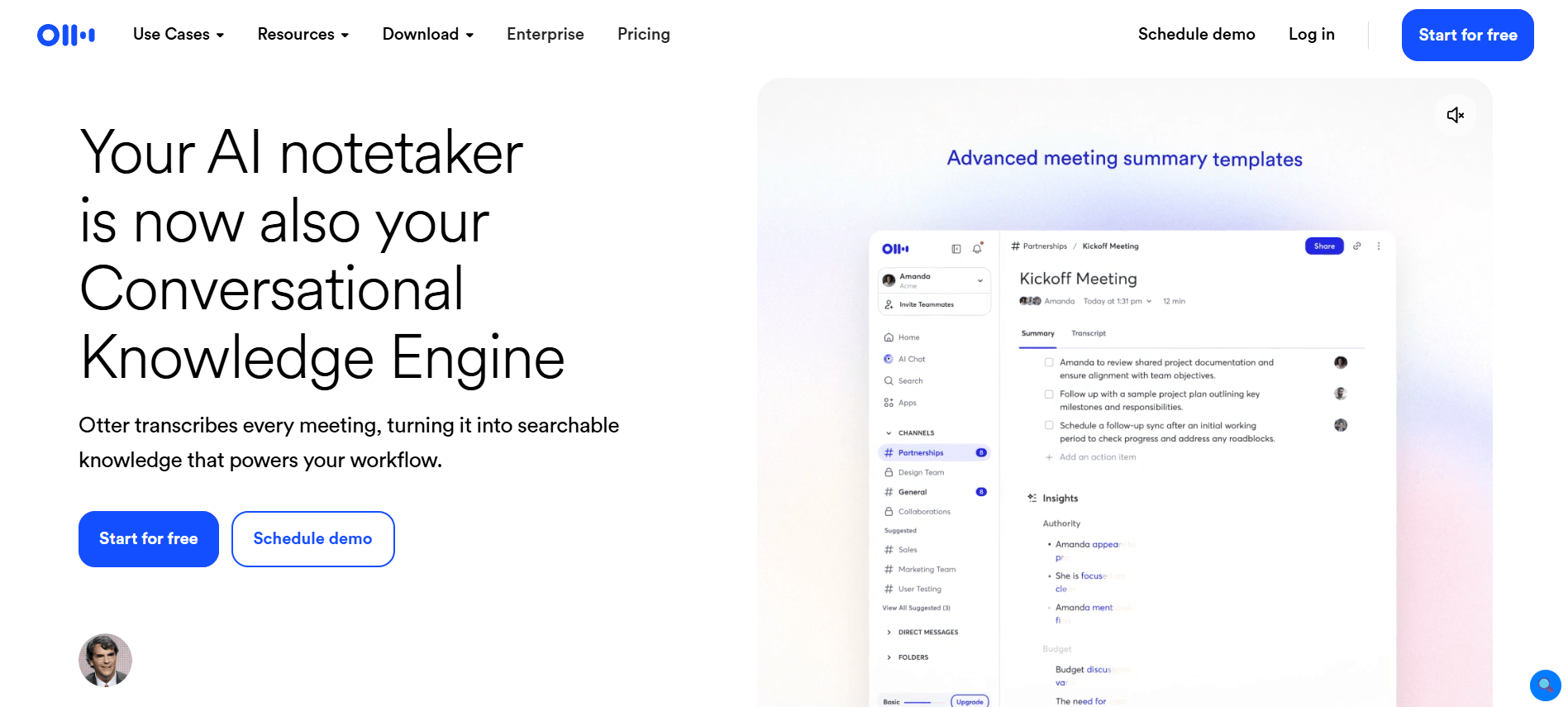The image size is (1568, 707).
Task: Open the 'Today at 1:31 pm' date dropdown
Action: pos(1118,301)
